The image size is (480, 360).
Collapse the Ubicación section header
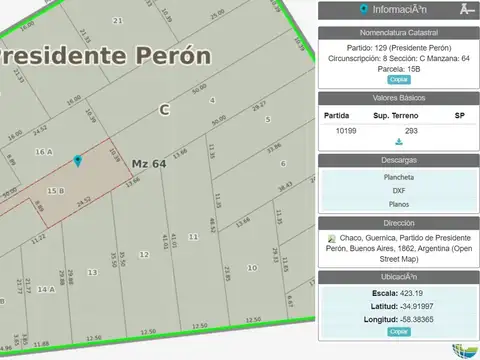[399, 277]
